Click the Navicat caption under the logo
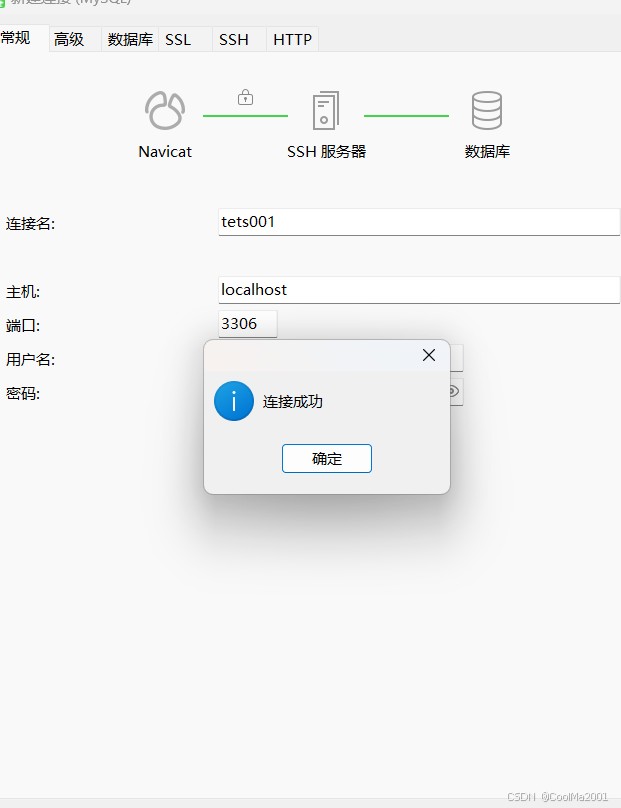Screen dimensions: 621x808 tap(165, 152)
